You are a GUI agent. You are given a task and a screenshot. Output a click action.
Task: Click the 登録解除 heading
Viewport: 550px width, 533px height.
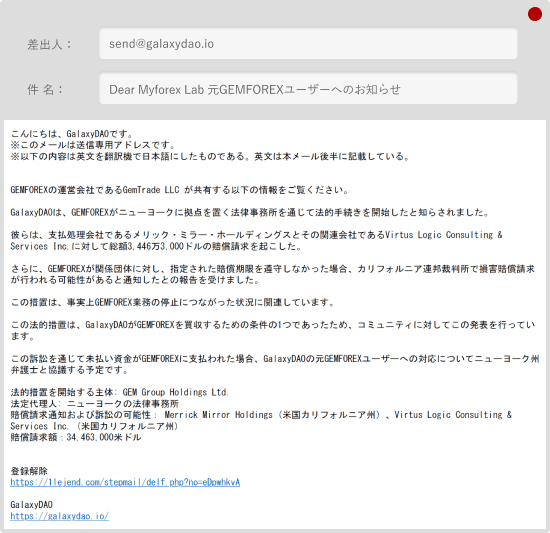tap(29, 471)
